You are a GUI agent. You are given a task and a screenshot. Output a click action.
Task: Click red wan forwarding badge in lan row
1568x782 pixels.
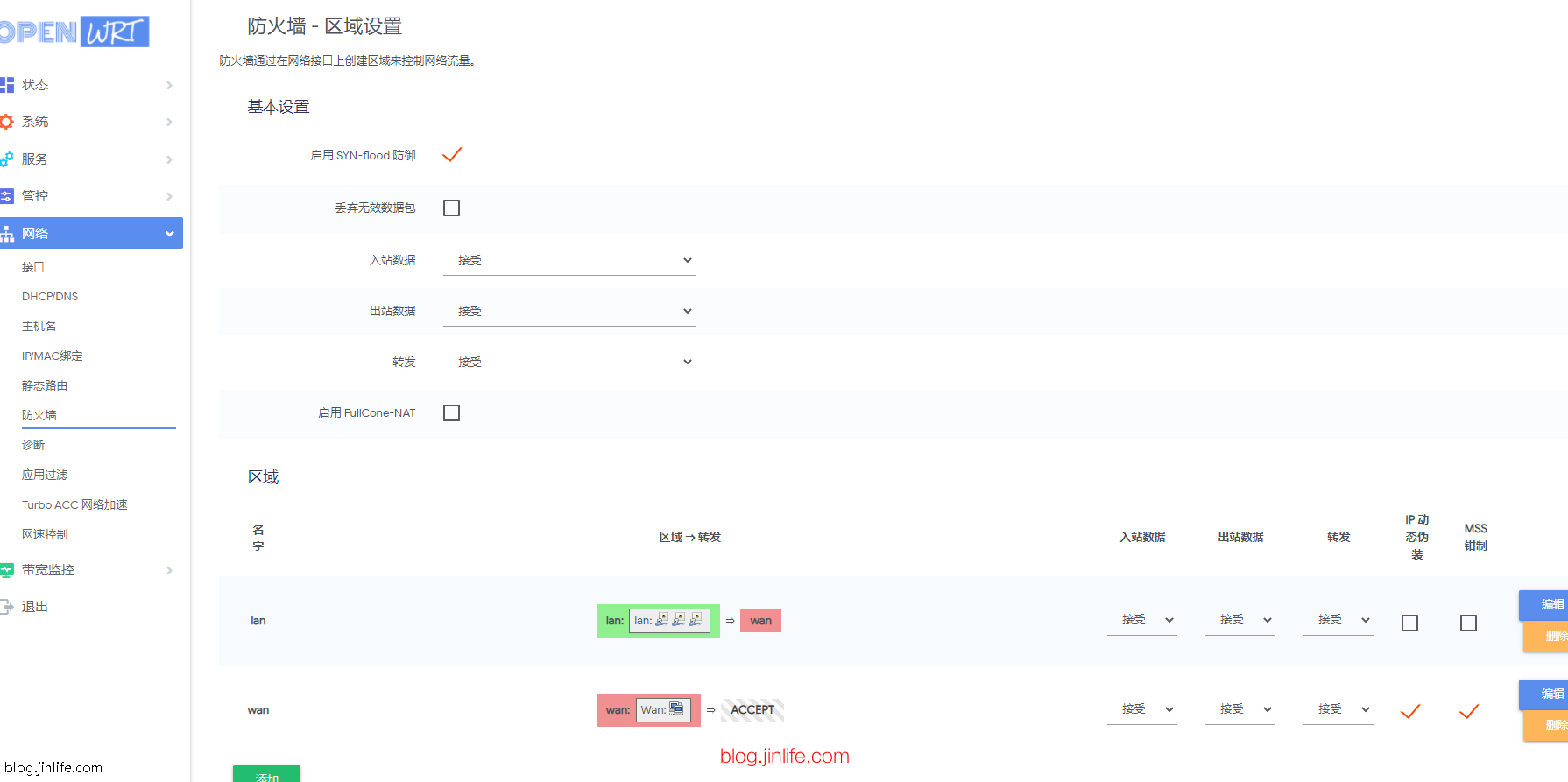(x=760, y=621)
